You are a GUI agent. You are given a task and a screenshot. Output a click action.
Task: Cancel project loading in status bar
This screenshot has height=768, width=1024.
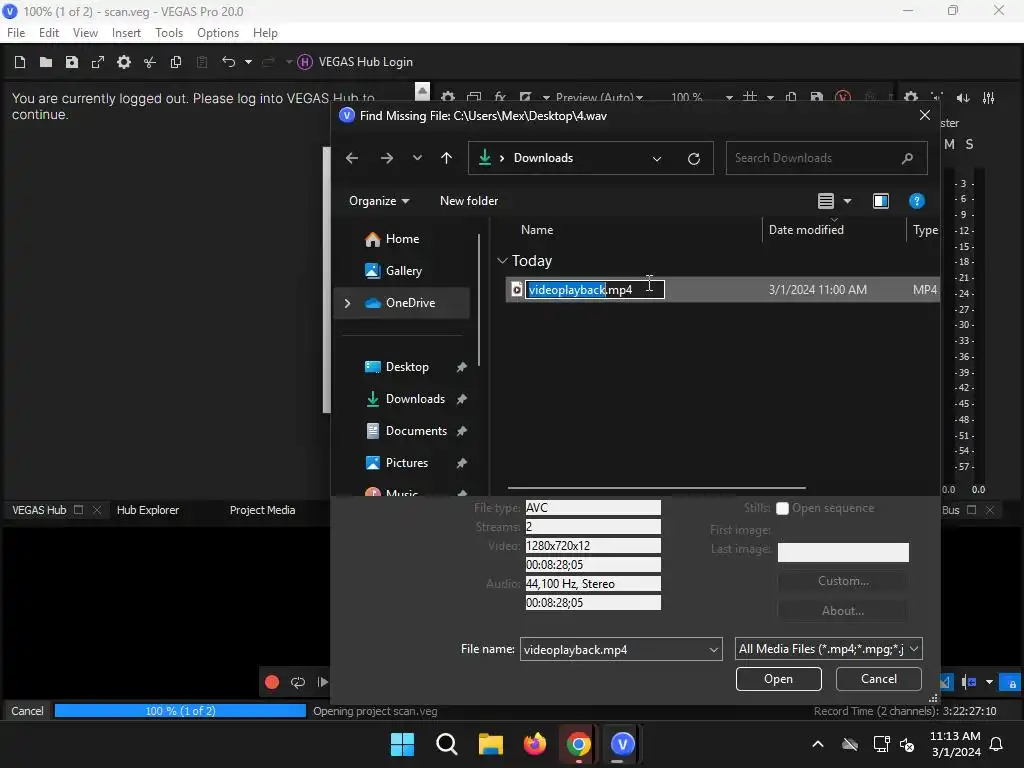pyautogui.click(x=27, y=711)
